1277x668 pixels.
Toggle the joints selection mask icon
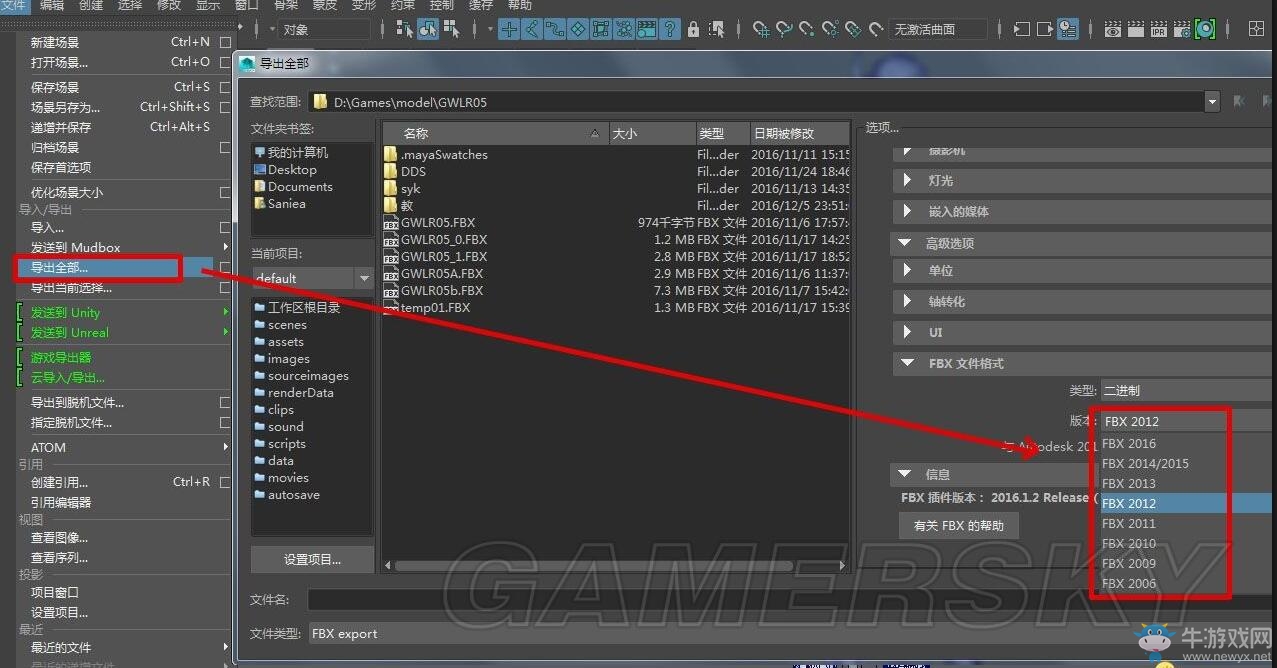click(x=532, y=29)
